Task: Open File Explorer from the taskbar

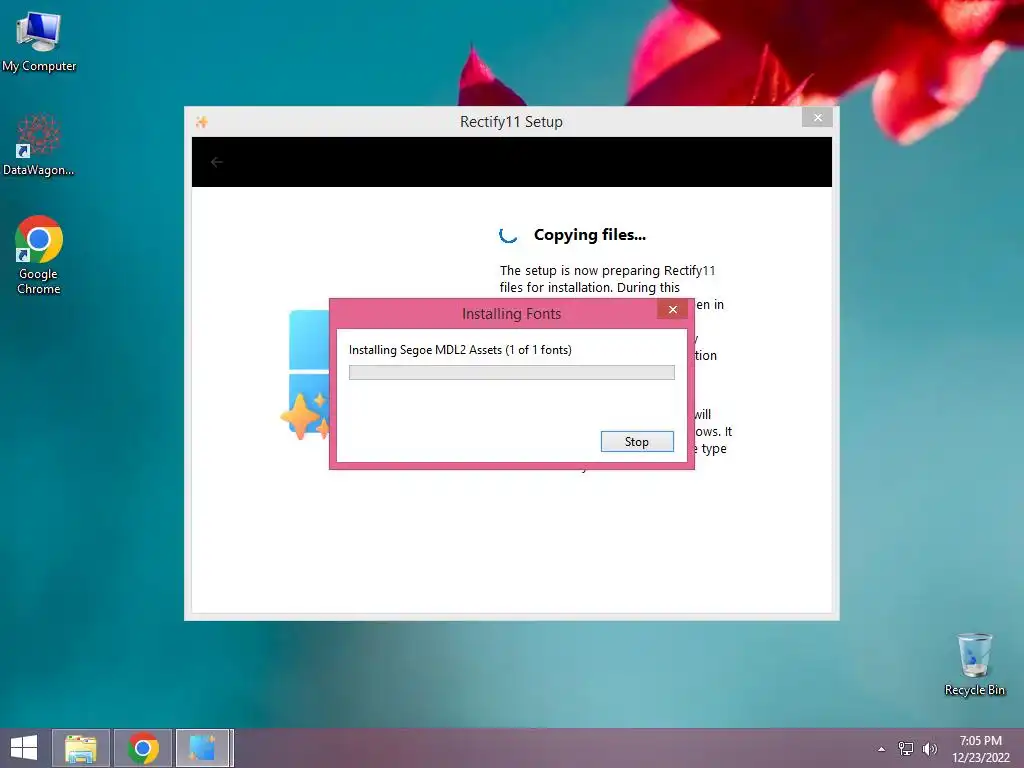Action: 80,748
